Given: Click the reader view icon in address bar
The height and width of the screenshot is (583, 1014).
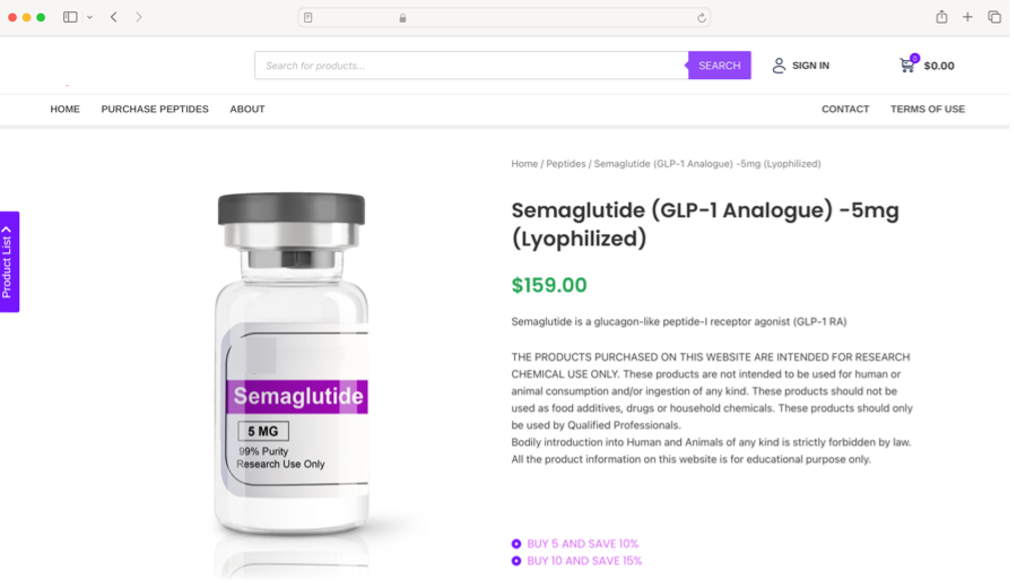Looking at the screenshot, I should [x=308, y=18].
